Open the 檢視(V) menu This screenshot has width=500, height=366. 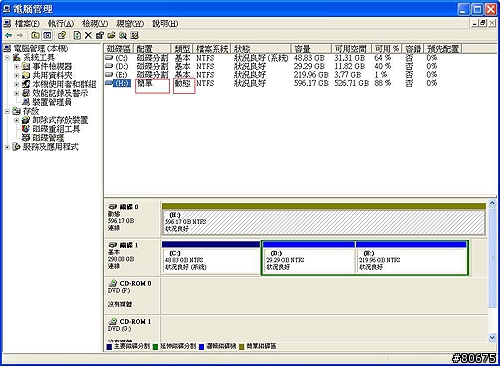pos(95,24)
